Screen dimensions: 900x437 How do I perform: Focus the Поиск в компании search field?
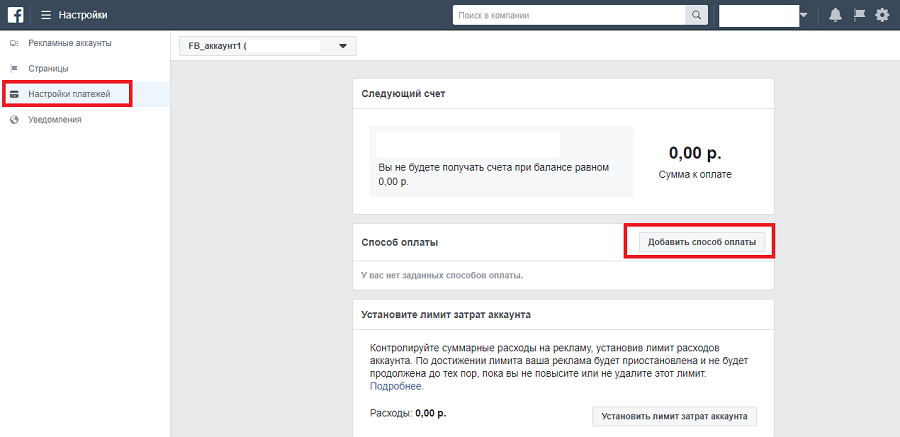(x=569, y=16)
